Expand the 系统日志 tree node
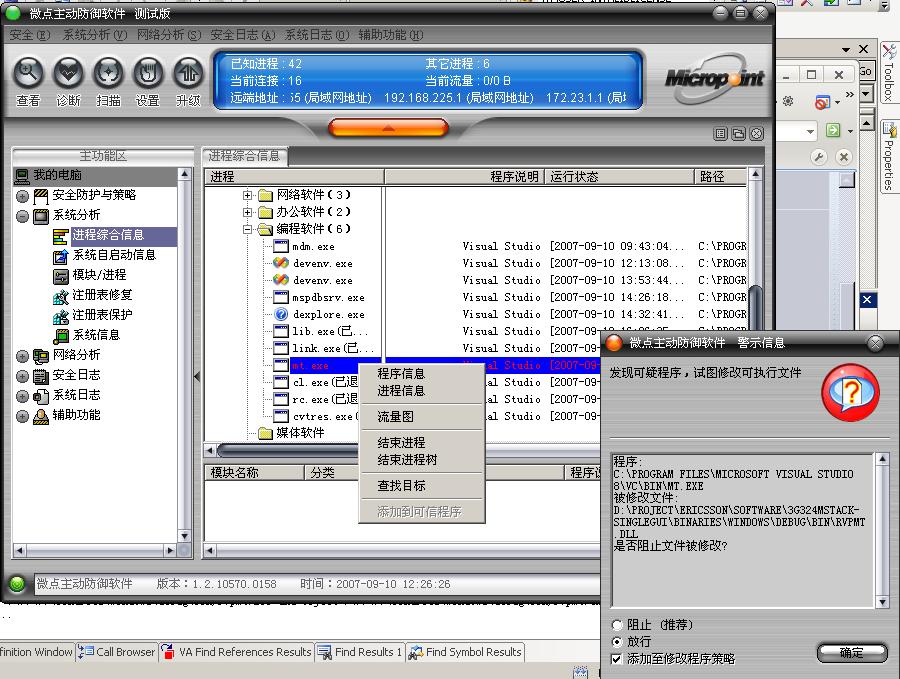 point(22,396)
